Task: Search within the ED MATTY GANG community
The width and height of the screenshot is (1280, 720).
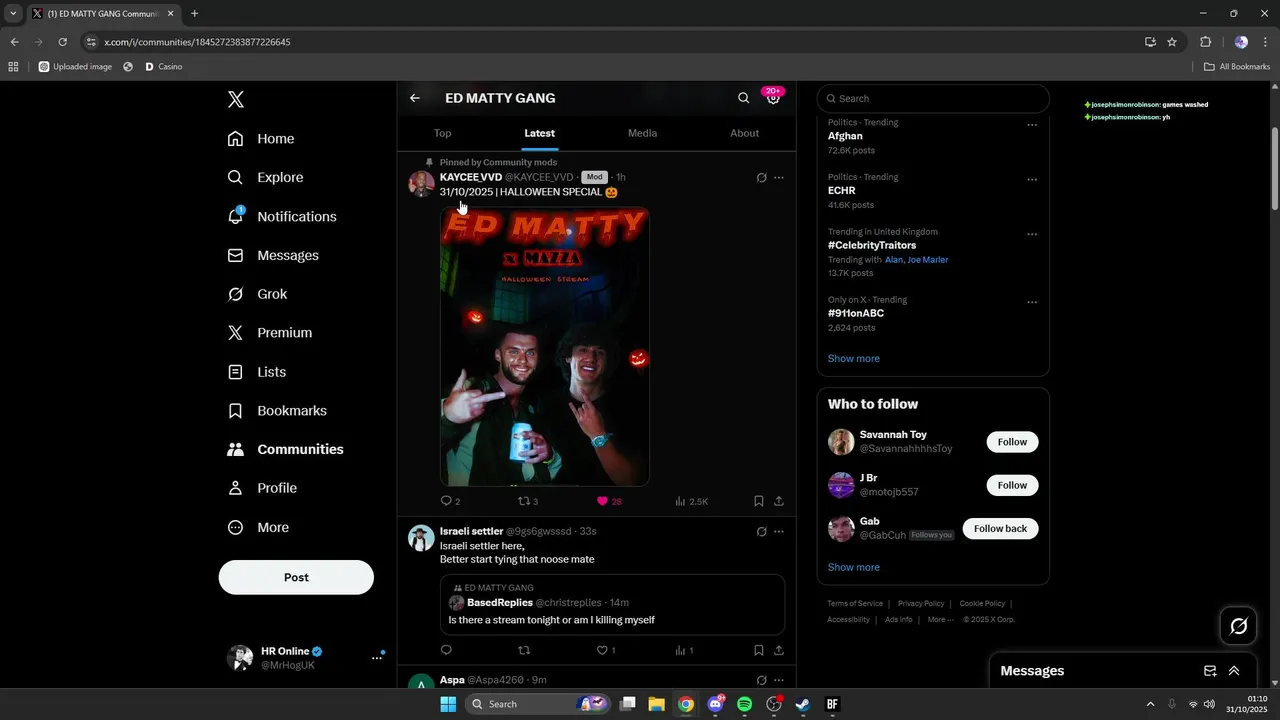Action: coord(743,98)
